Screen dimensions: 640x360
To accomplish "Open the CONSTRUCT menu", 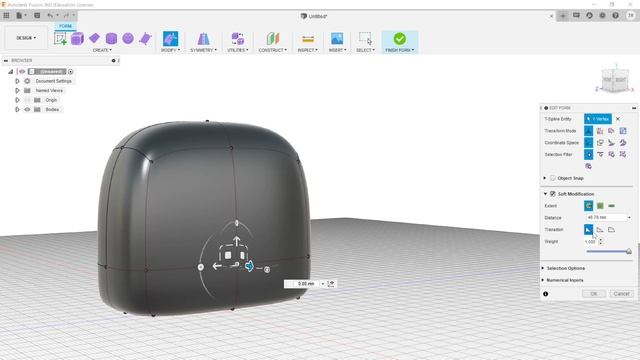I will coord(273,50).
